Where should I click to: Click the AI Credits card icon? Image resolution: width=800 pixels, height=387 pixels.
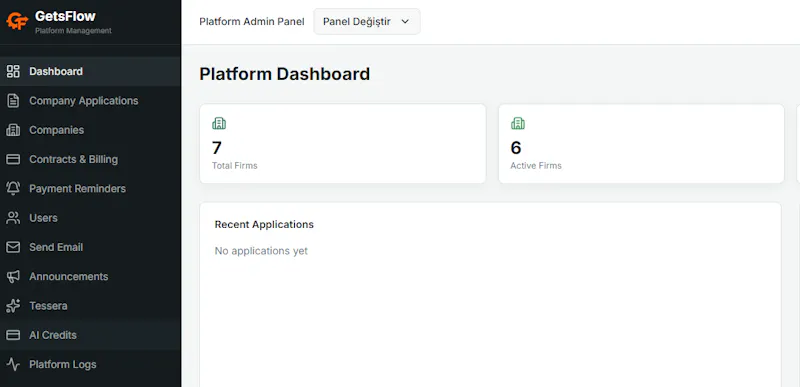tap(13, 335)
